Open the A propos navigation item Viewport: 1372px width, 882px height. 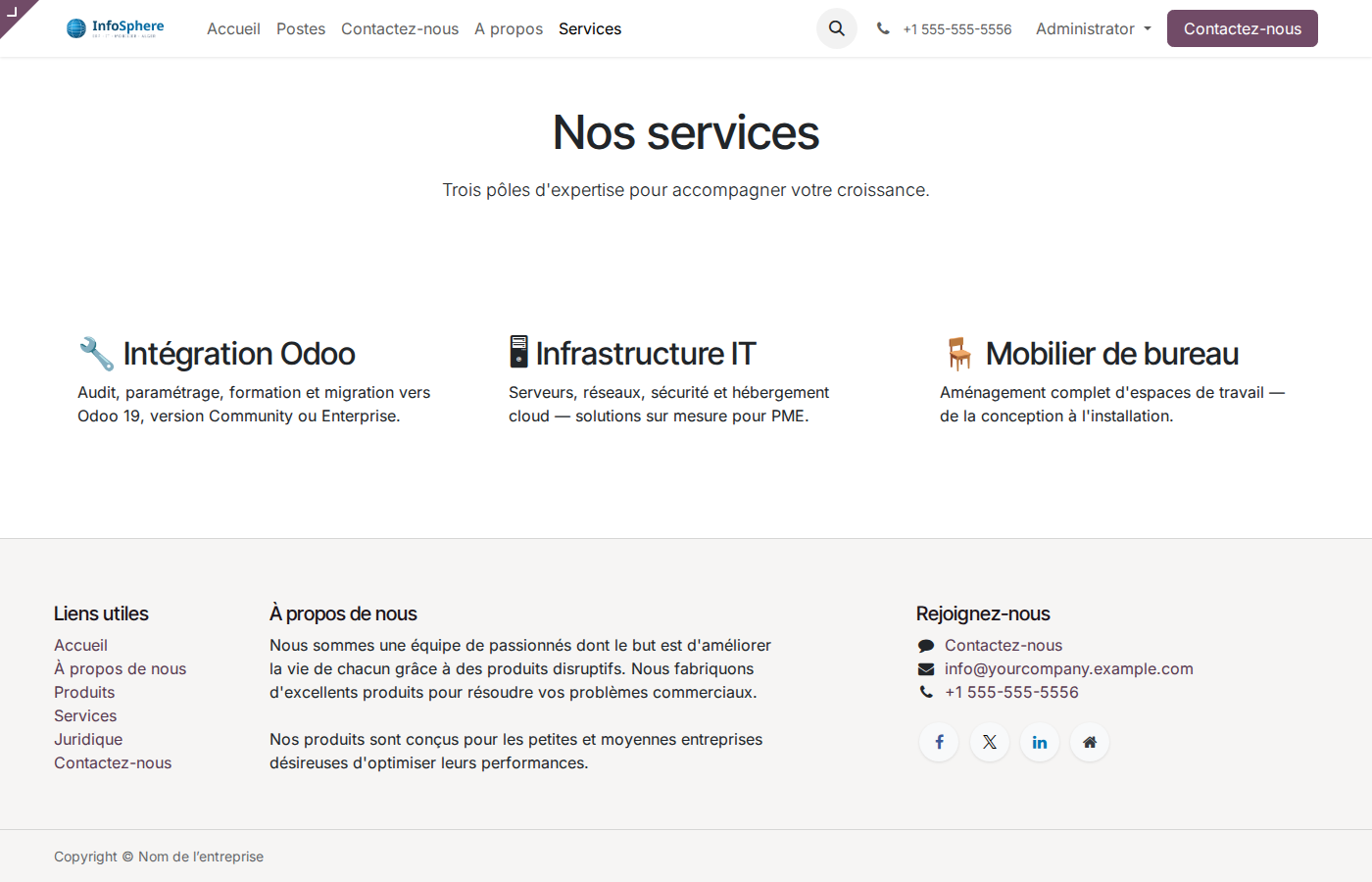[x=509, y=28]
